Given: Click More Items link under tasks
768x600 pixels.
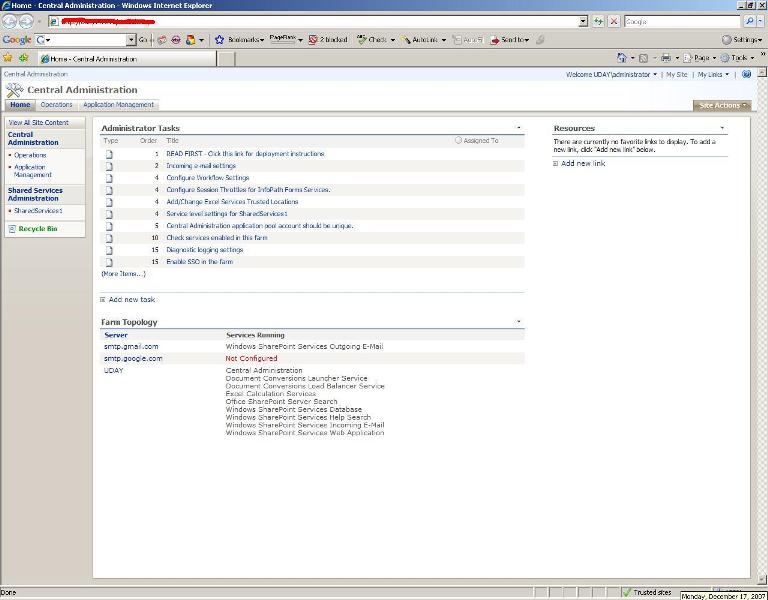Looking at the screenshot, I should [x=123, y=274].
